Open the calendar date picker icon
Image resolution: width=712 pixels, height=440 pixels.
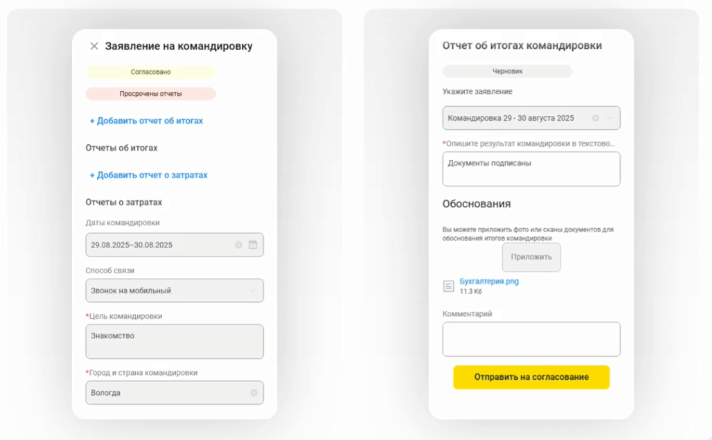click(252, 245)
